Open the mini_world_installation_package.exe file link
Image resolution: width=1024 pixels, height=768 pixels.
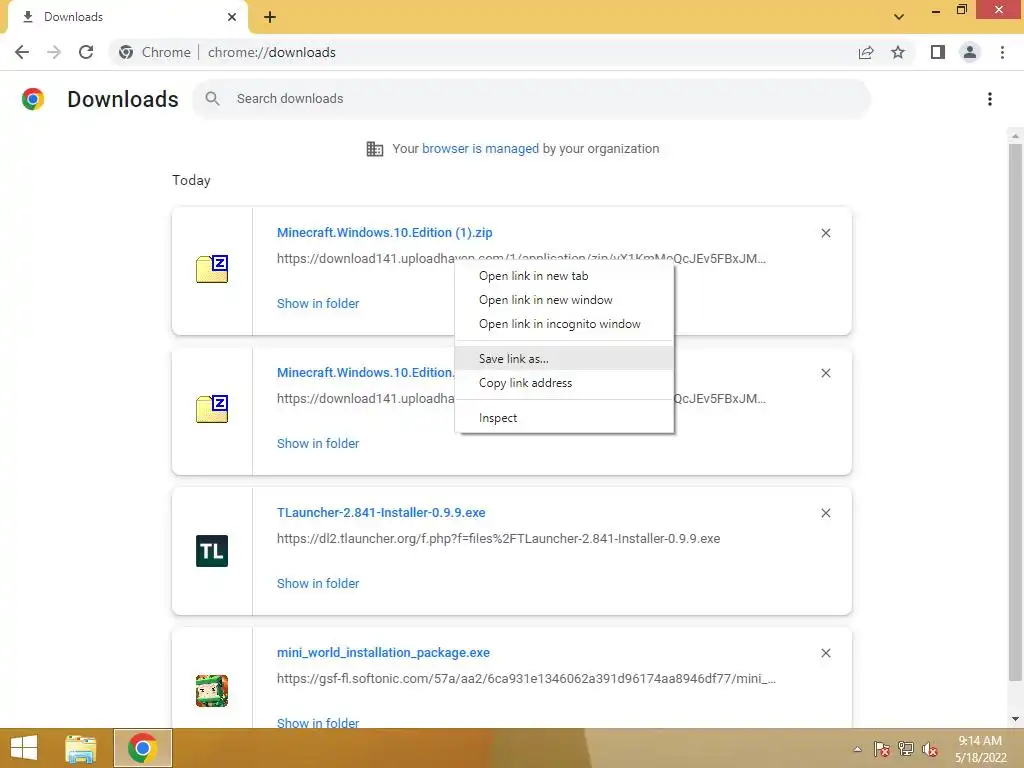point(383,653)
